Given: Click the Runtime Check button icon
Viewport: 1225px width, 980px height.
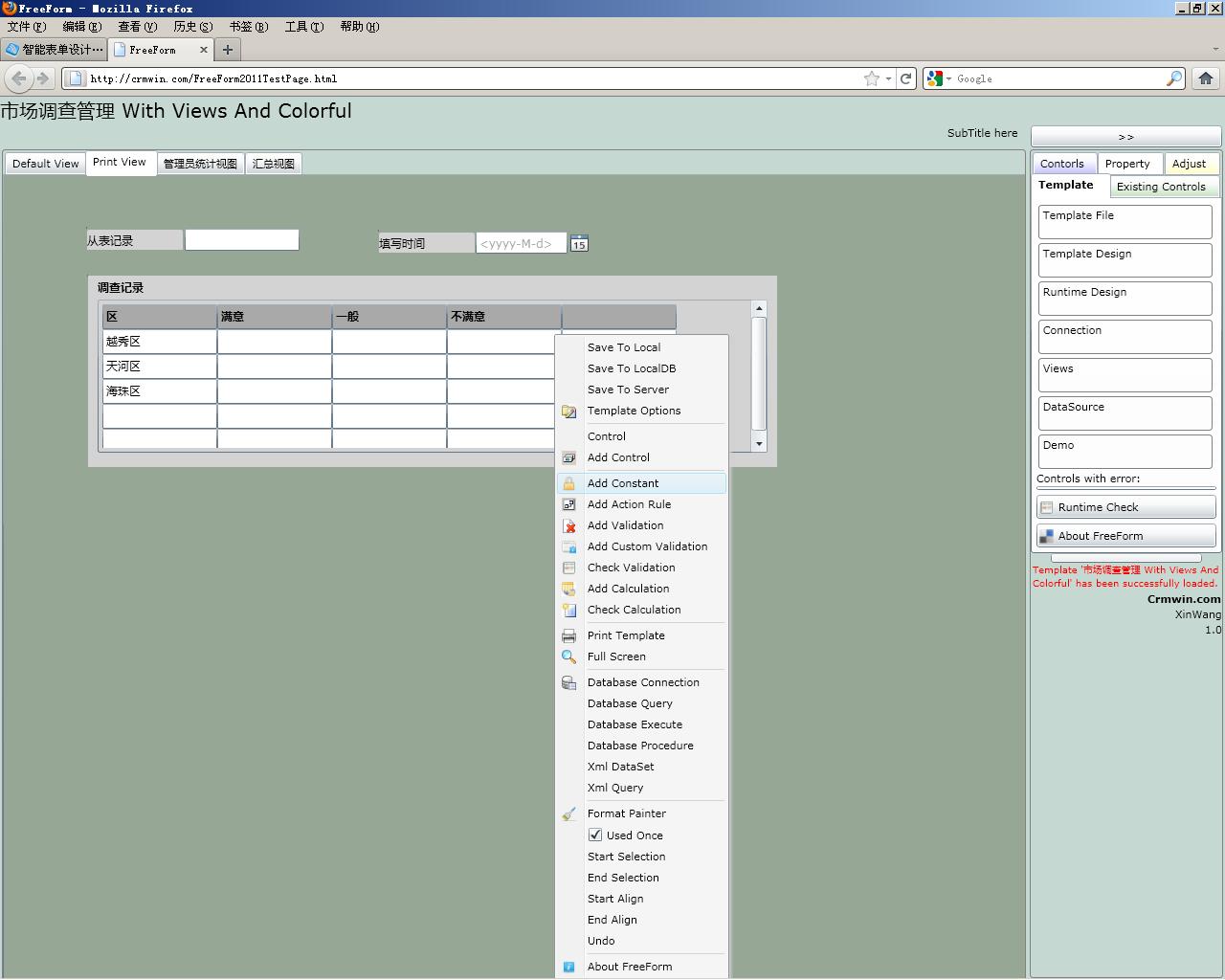Looking at the screenshot, I should (x=1047, y=508).
